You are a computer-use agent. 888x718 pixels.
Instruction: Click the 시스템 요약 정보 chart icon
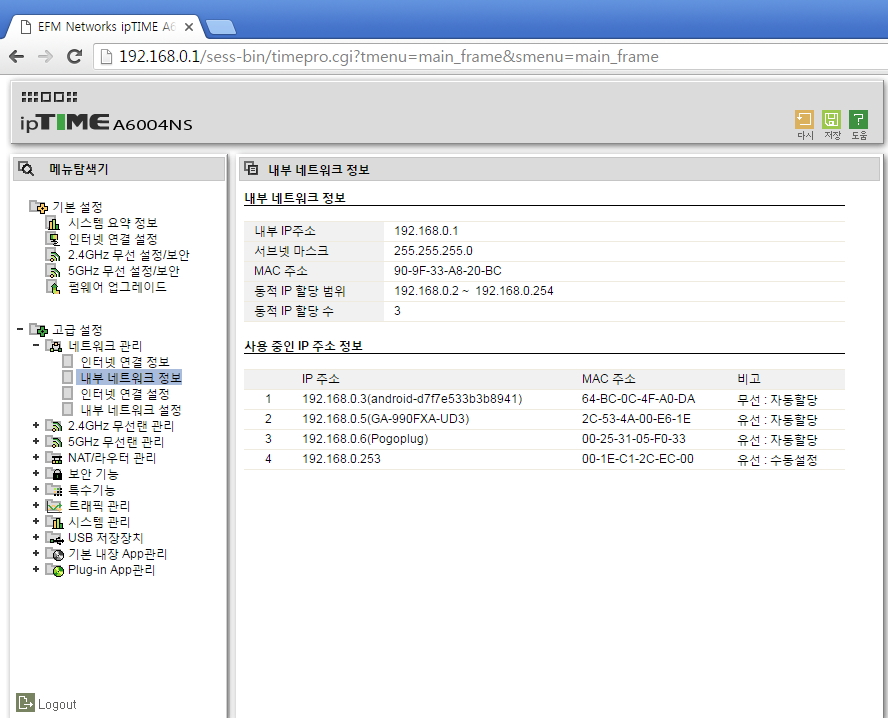pos(54,223)
